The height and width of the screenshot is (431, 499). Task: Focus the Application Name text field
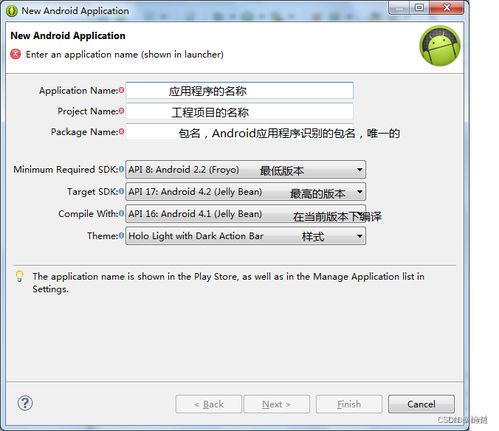pos(239,90)
